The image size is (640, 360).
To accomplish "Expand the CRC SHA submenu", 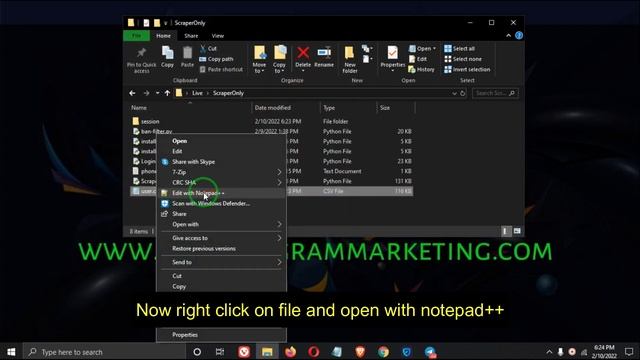I will [279, 182].
